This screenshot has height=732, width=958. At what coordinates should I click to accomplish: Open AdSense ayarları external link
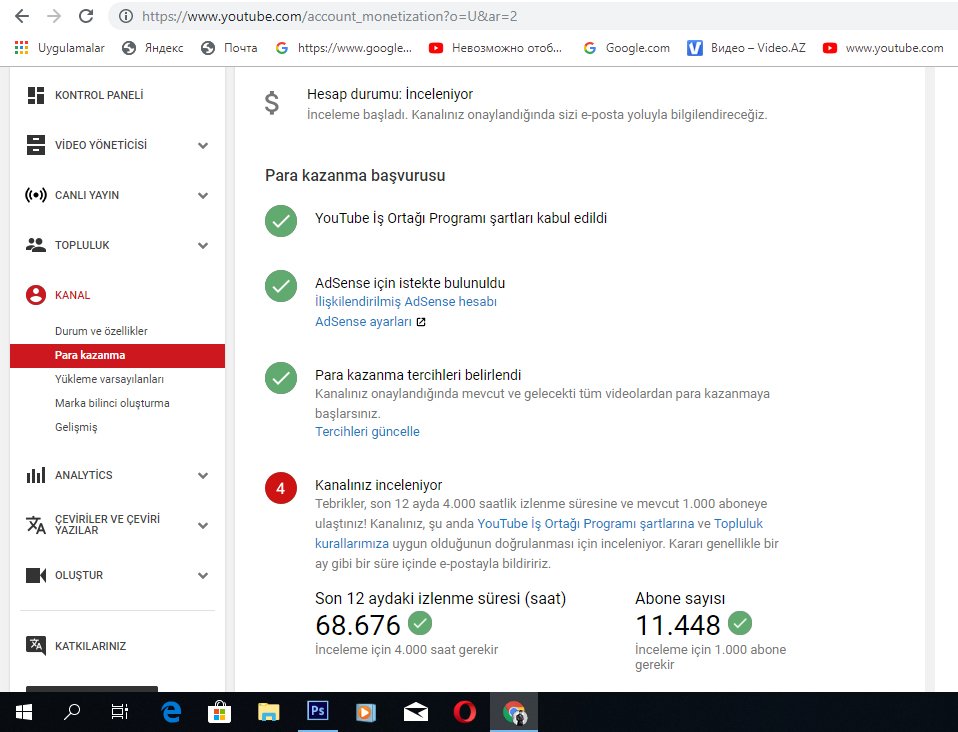[370, 322]
